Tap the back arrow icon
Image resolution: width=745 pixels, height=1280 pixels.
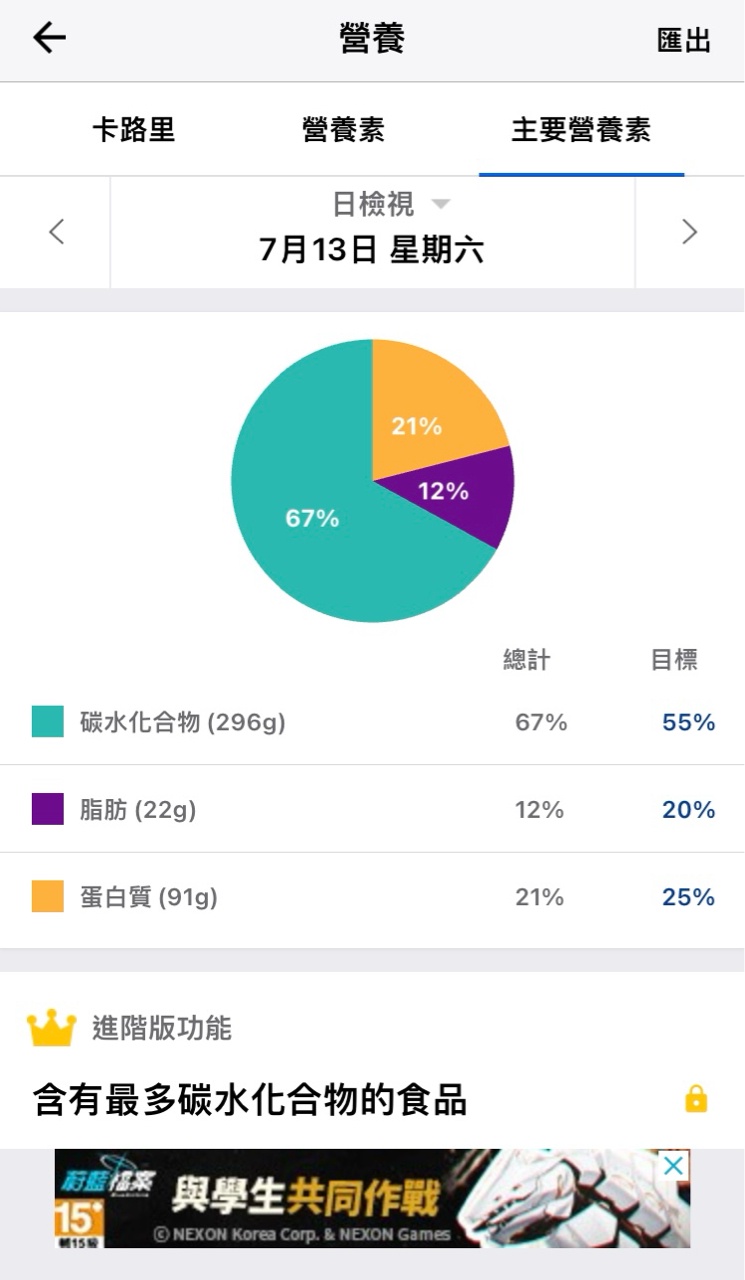pyautogui.click(x=49, y=38)
